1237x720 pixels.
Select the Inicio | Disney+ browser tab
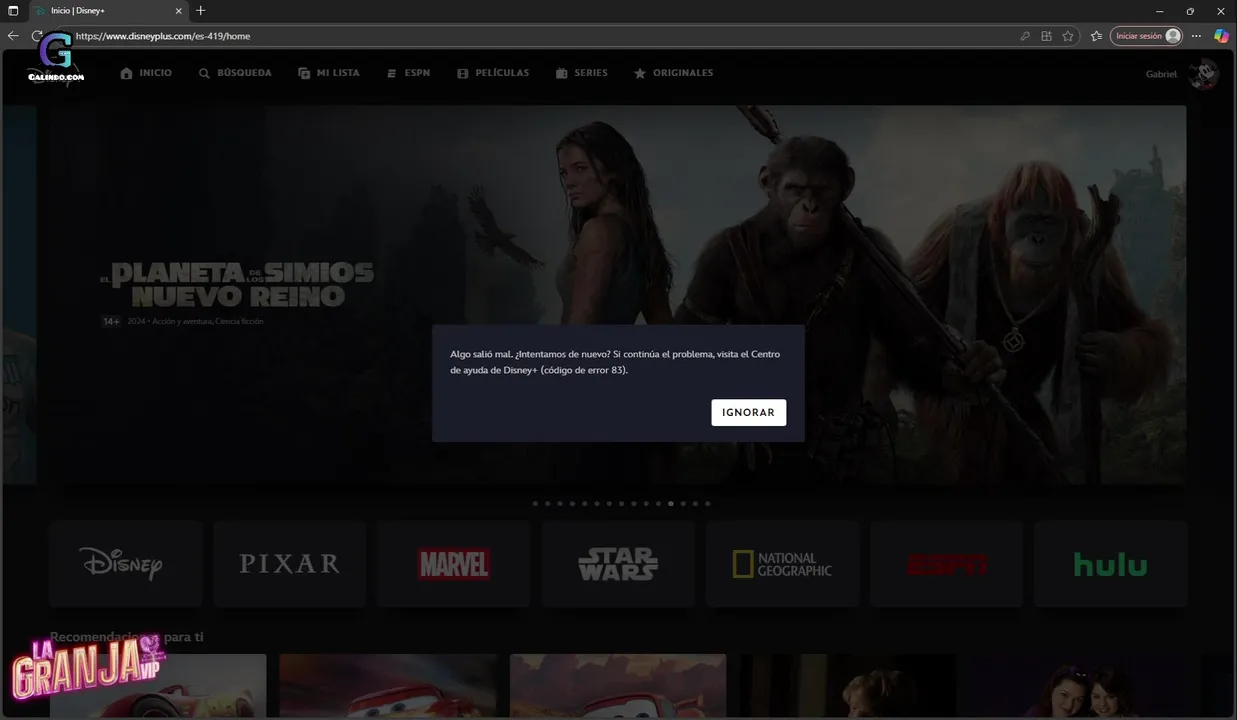108,11
